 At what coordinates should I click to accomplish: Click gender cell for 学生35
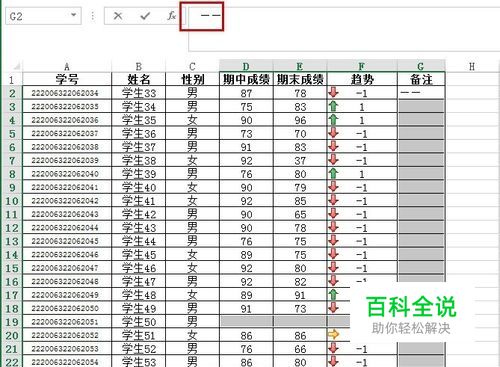[x=192, y=120]
